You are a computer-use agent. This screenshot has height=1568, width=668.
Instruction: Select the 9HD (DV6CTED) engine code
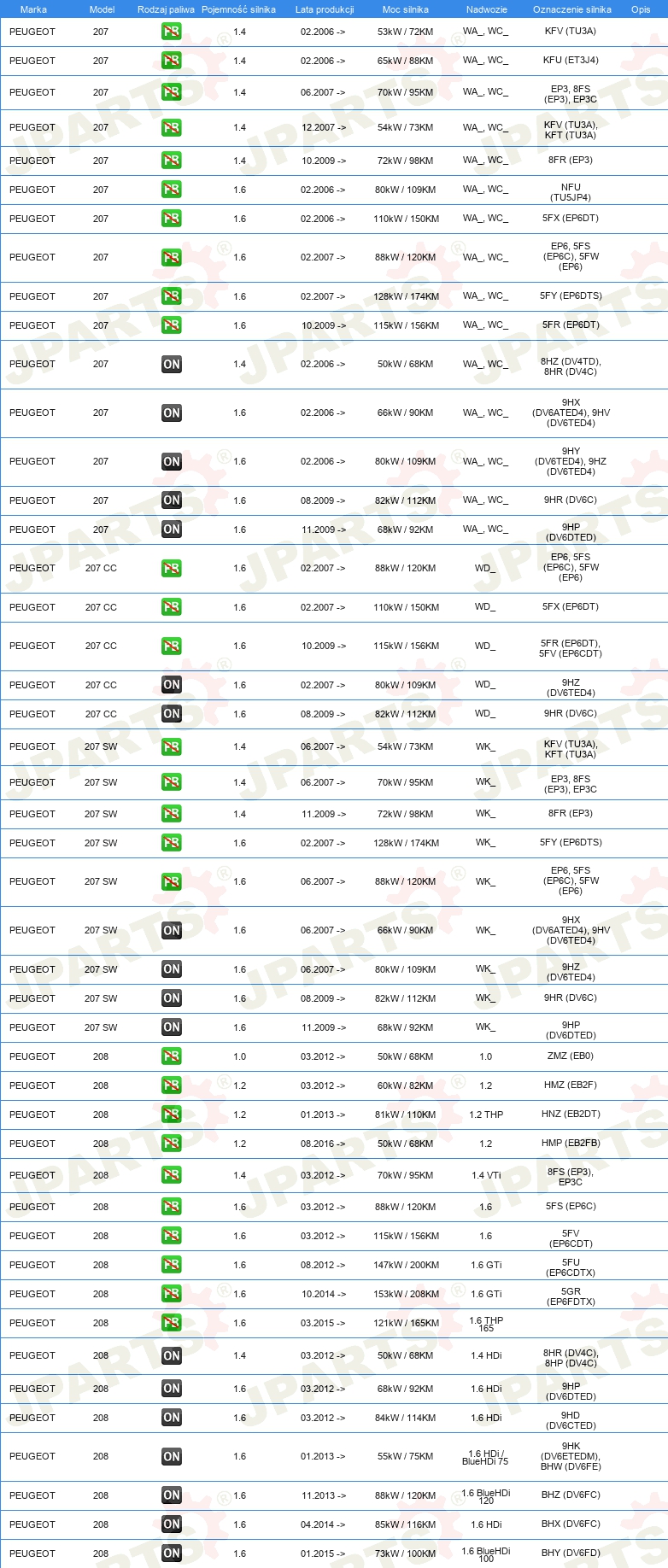point(571,1420)
